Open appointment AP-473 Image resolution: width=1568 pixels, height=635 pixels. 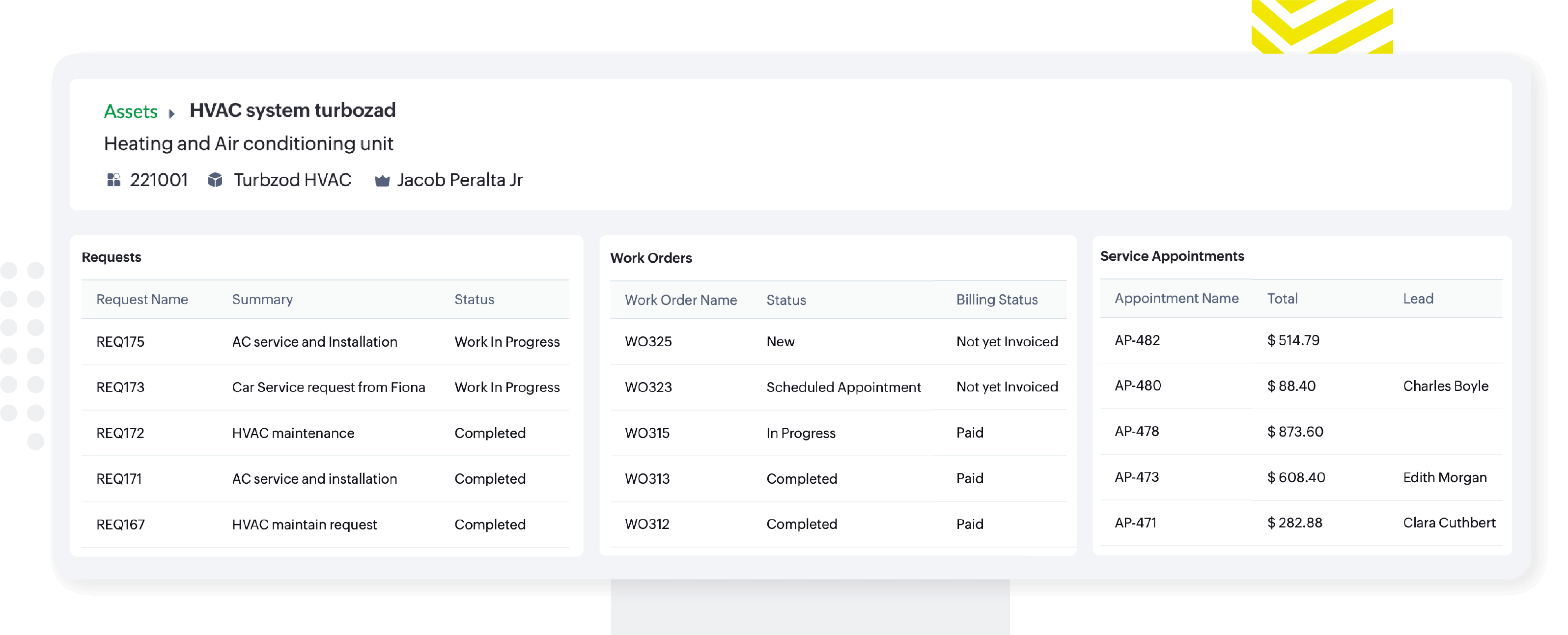1136,477
